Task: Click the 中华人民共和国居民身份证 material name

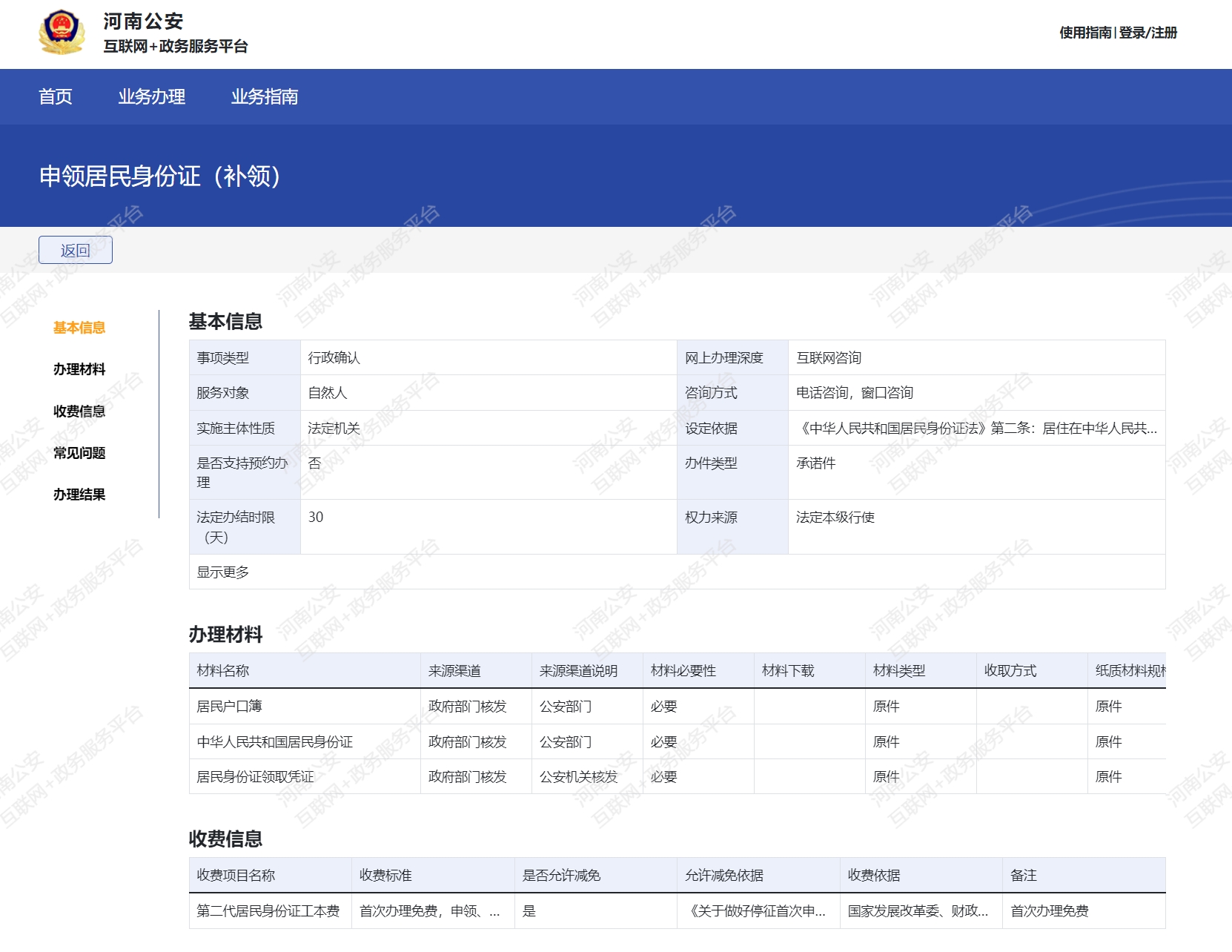Action: pos(274,742)
